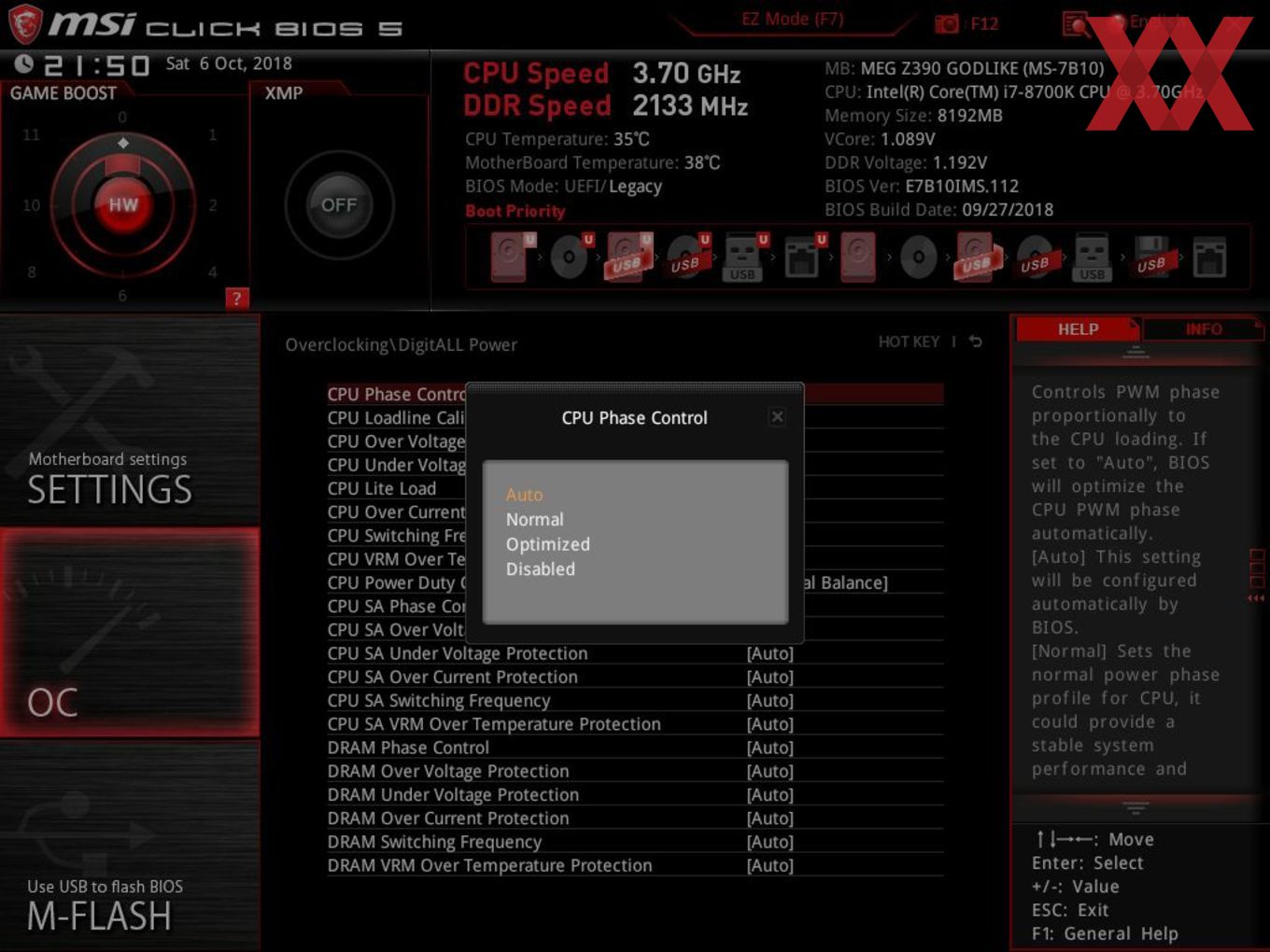Viewport: 1270px width, 952px height.
Task: Toggle the Game Boost HW knob
Action: click(x=122, y=204)
